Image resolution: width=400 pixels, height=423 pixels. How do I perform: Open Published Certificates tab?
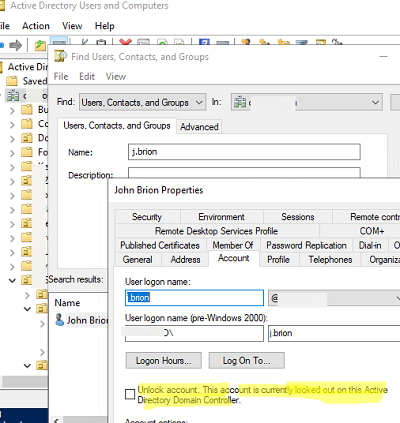[160, 245]
